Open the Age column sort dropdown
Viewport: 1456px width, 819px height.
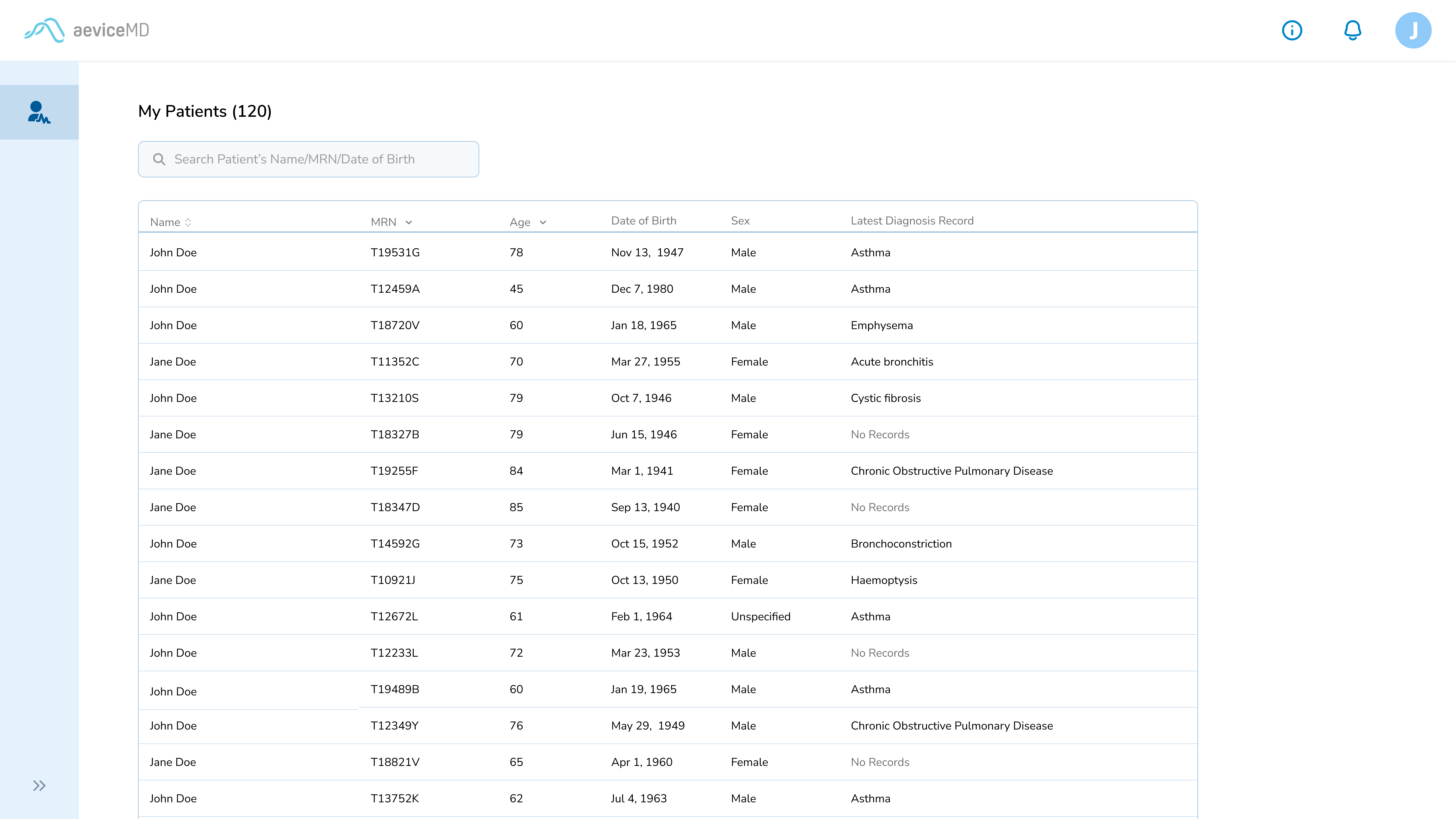543,222
